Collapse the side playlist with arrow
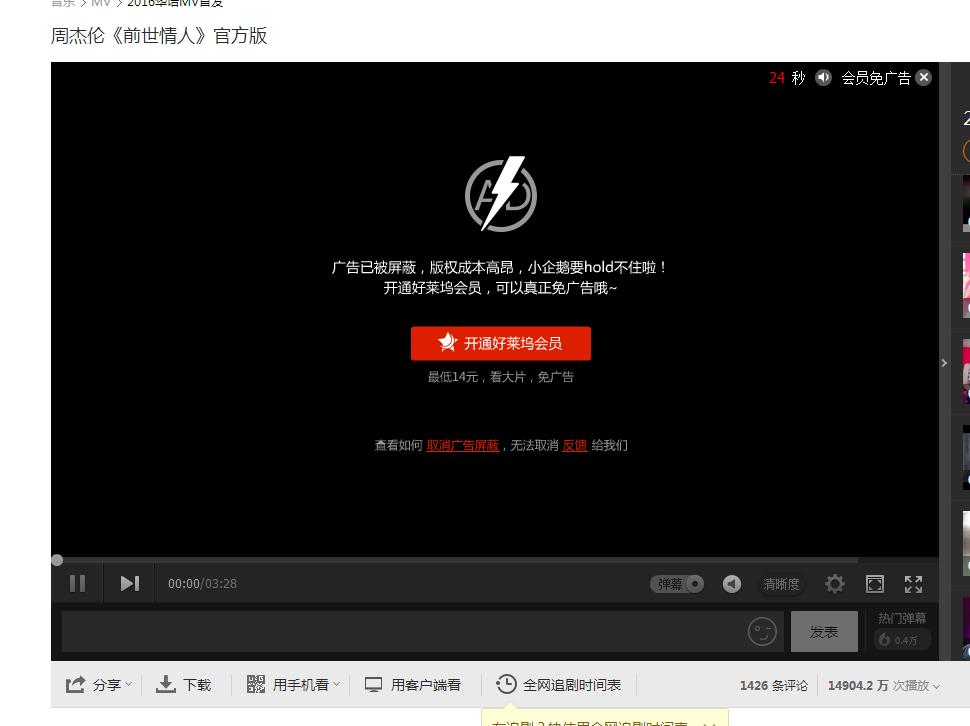 (944, 363)
